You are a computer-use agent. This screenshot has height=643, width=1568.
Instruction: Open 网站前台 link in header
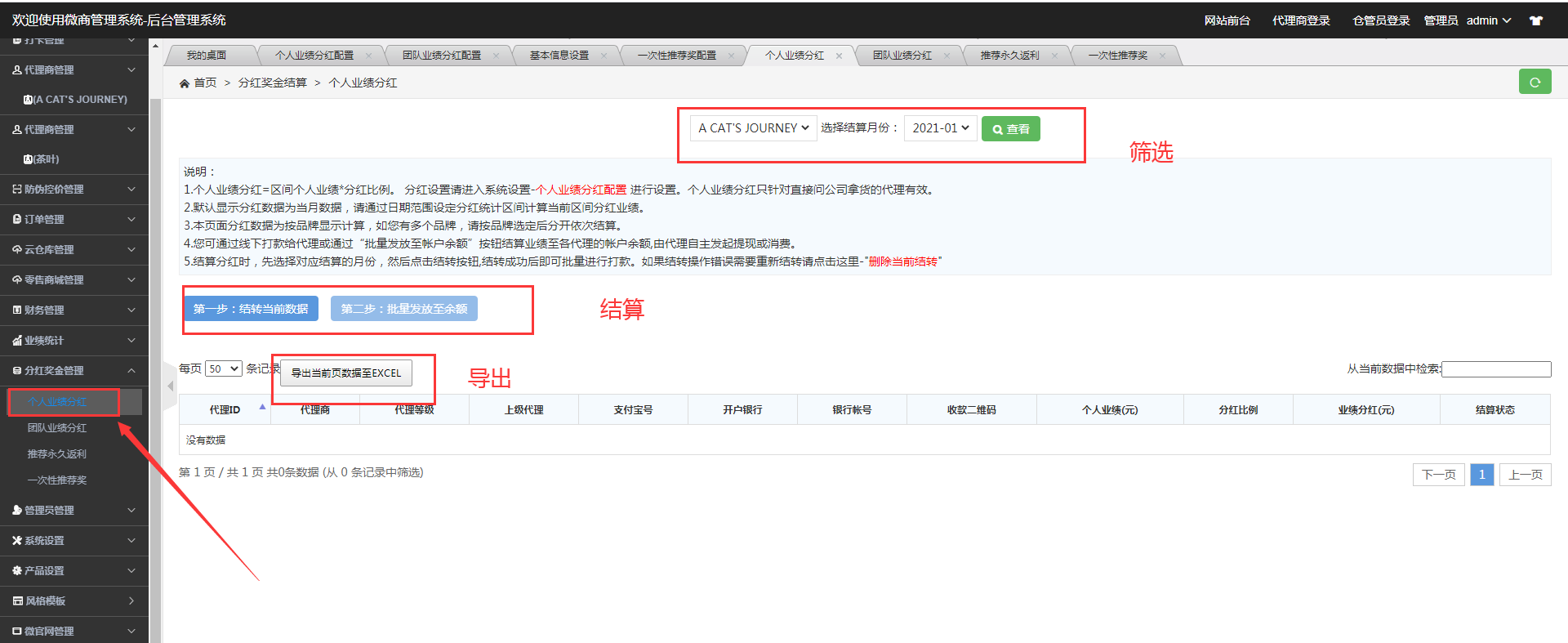(x=1227, y=21)
